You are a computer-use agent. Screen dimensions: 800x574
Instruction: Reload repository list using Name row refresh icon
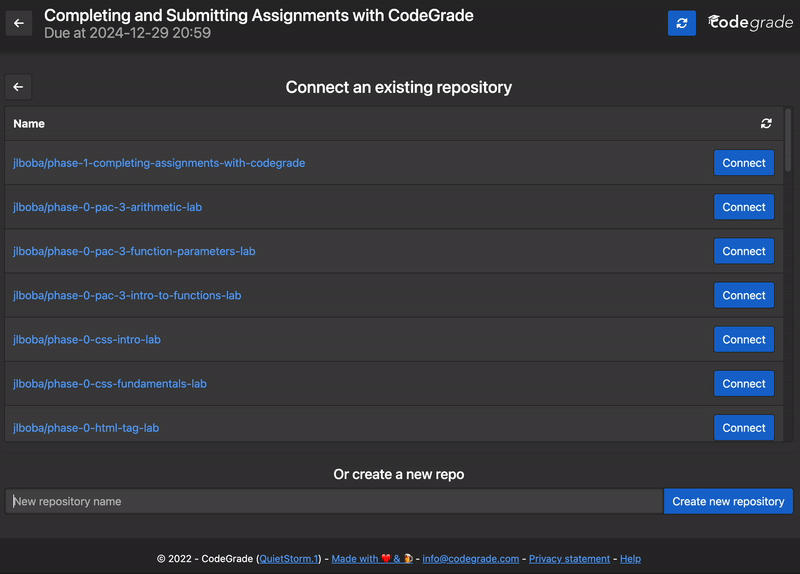point(766,123)
